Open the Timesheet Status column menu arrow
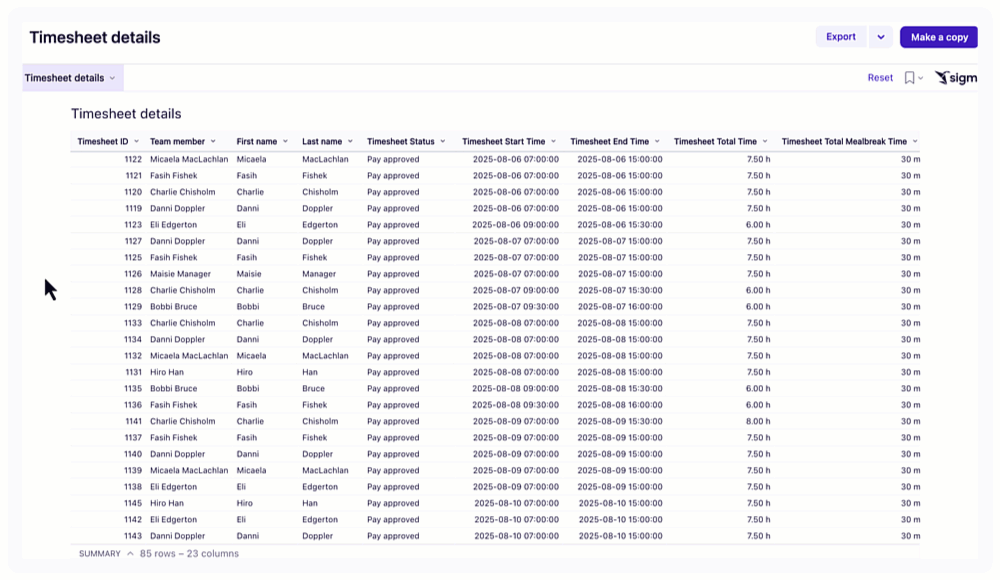 442,142
